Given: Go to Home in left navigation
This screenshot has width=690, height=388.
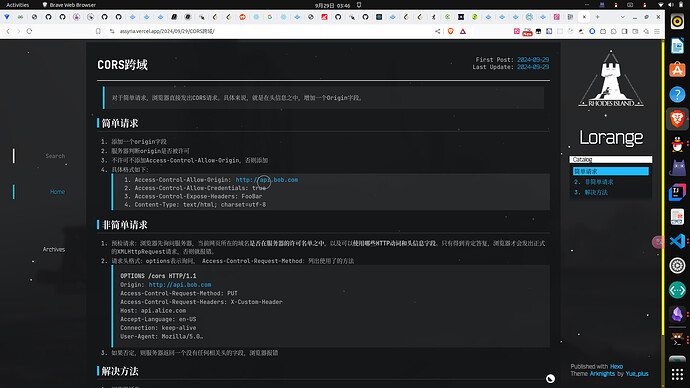Looking at the screenshot, I should 57,192.
